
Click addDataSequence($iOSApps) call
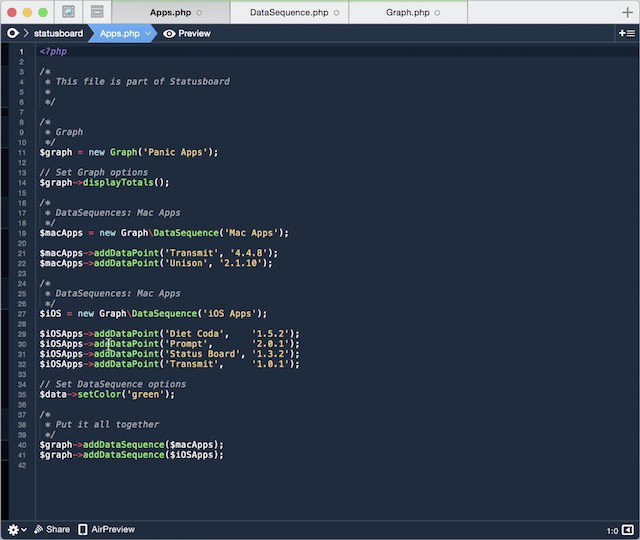[x=153, y=455]
